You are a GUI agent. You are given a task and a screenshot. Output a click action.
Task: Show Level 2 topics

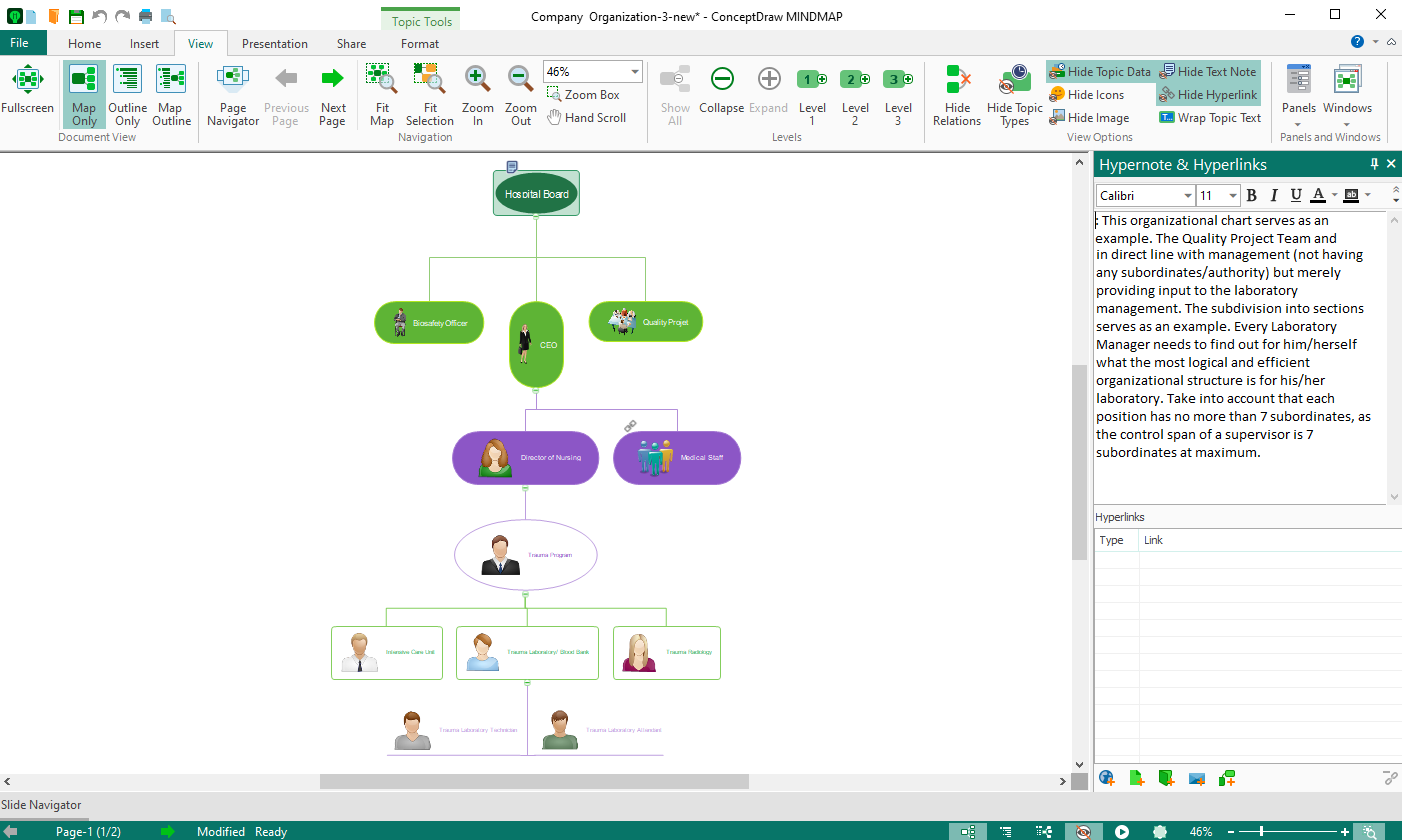[855, 96]
